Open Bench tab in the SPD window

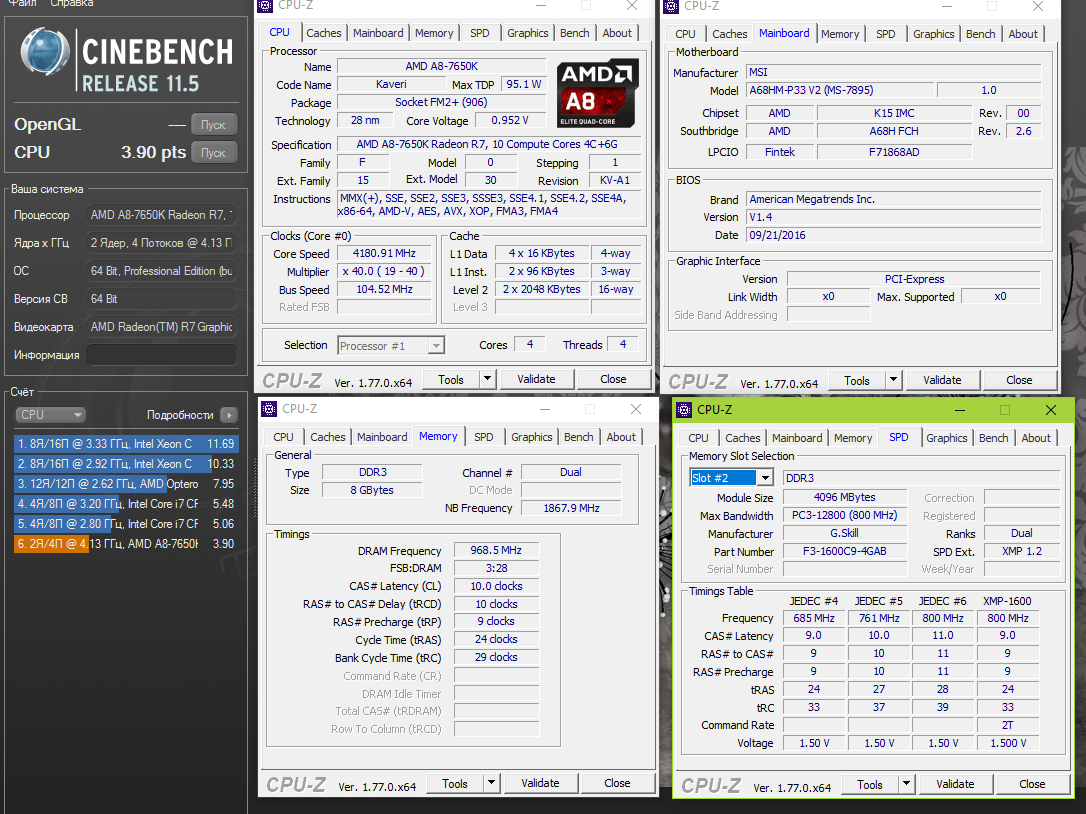pos(994,438)
